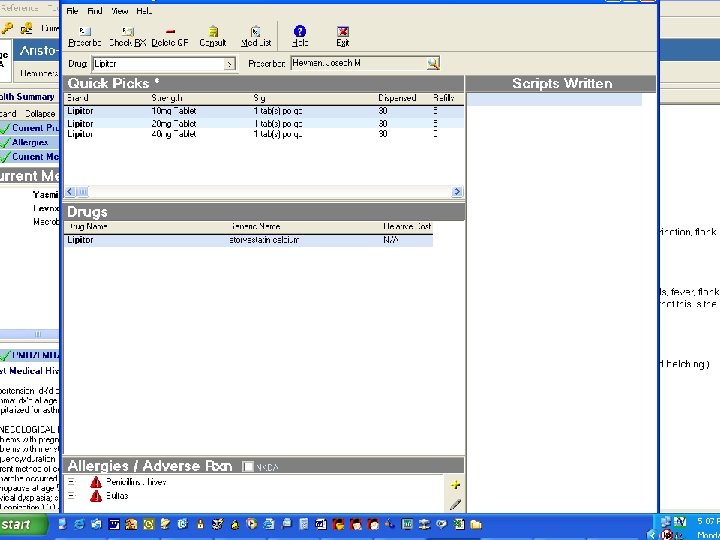This screenshot has width=720, height=540.
Task: Select the Lipitor 20mg Tablet quick pick
Action: [264, 124]
